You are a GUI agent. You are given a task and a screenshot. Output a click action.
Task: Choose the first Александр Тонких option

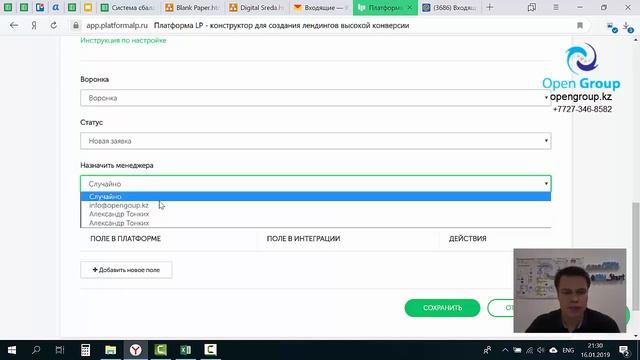click(316, 214)
